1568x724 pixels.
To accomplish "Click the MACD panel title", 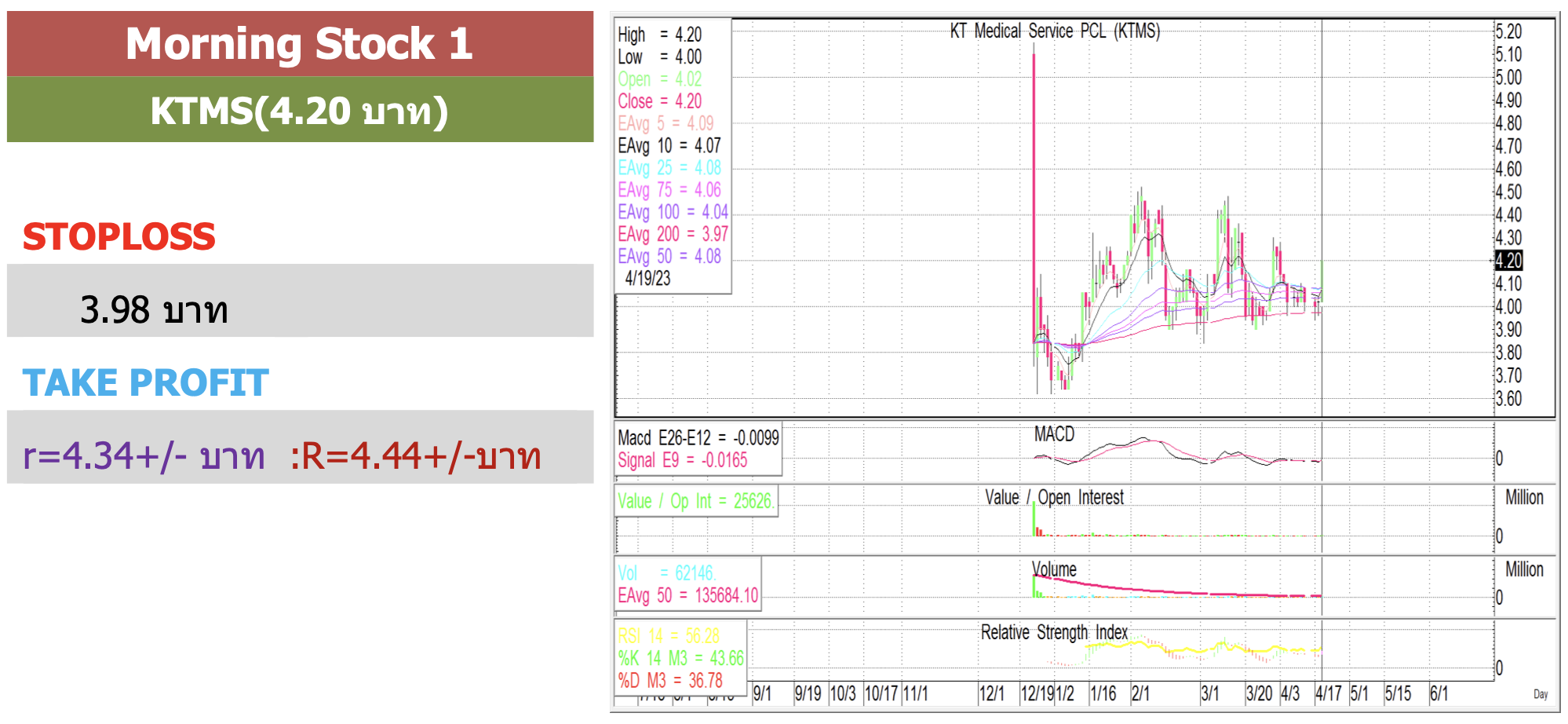I will coord(1054,434).
